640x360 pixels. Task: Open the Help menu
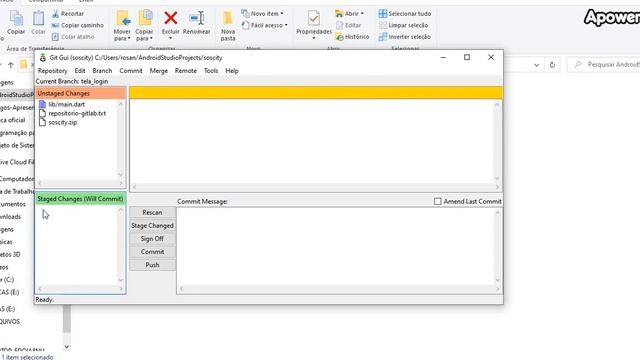click(232, 71)
